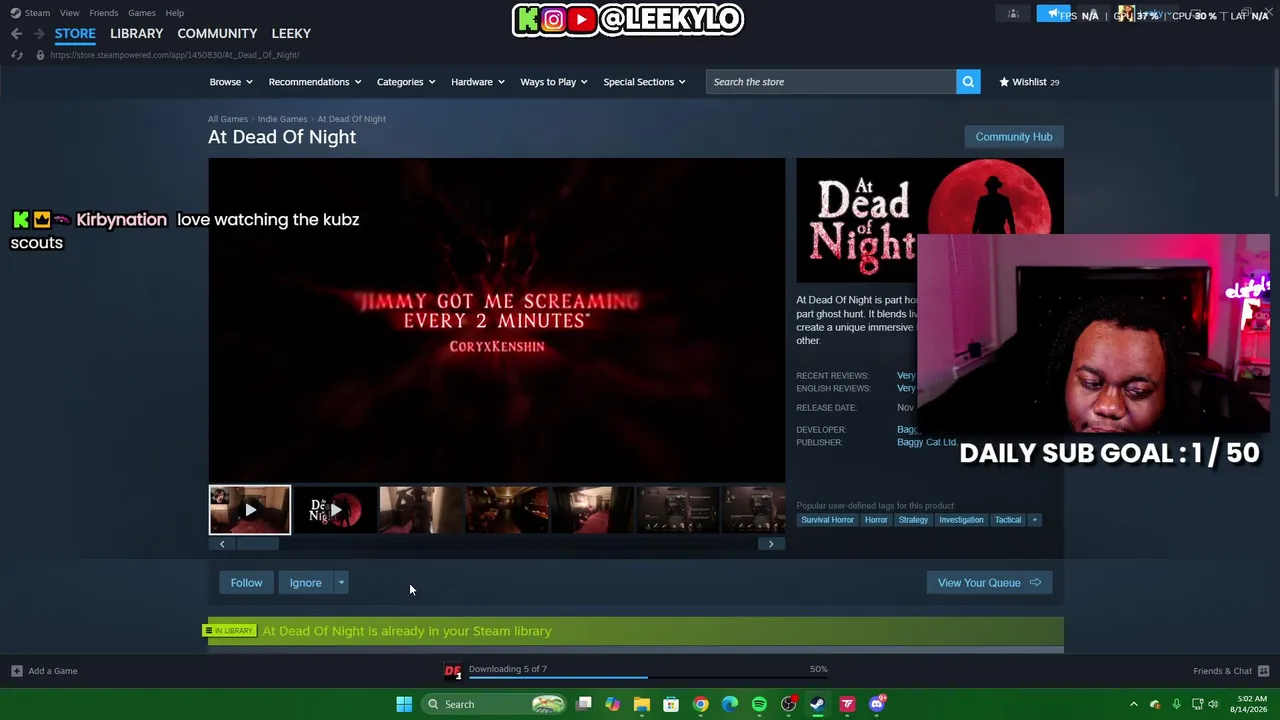This screenshot has height=720, width=1280.
Task: Click the Follow button
Action: click(246, 583)
